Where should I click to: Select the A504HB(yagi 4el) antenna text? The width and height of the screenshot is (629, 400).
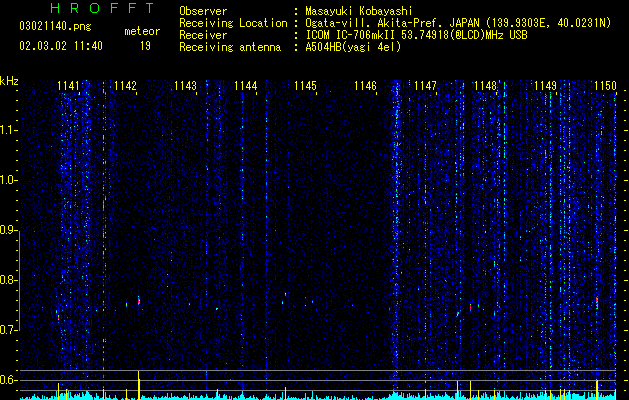pos(353,47)
